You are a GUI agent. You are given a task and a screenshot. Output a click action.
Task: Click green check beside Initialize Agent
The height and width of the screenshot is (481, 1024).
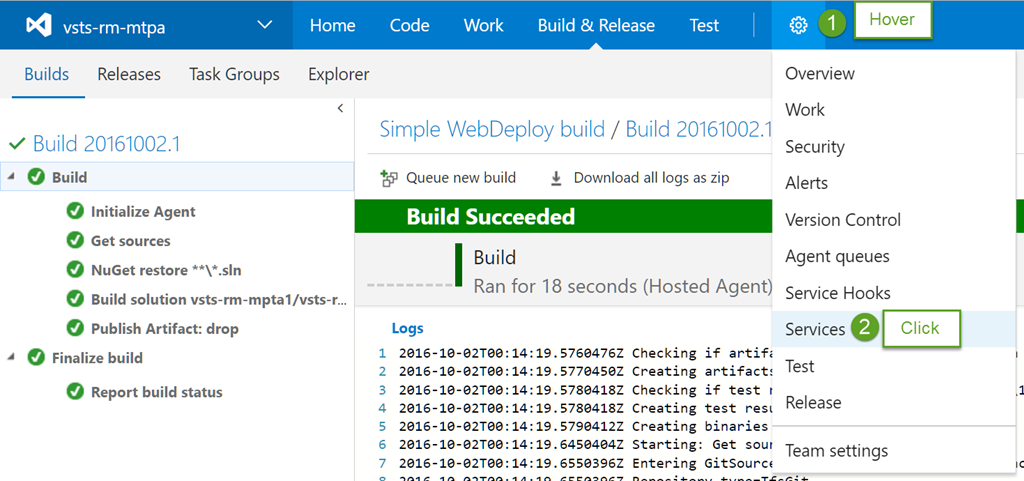pos(74,211)
